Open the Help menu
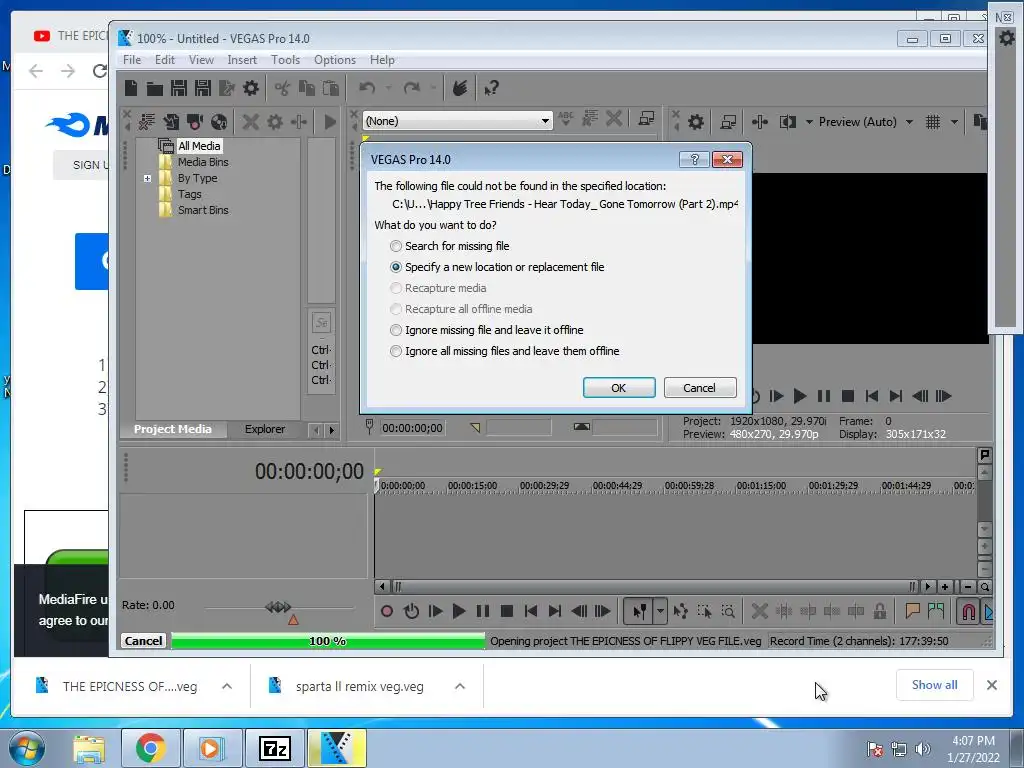This screenshot has height=768, width=1024. click(382, 59)
